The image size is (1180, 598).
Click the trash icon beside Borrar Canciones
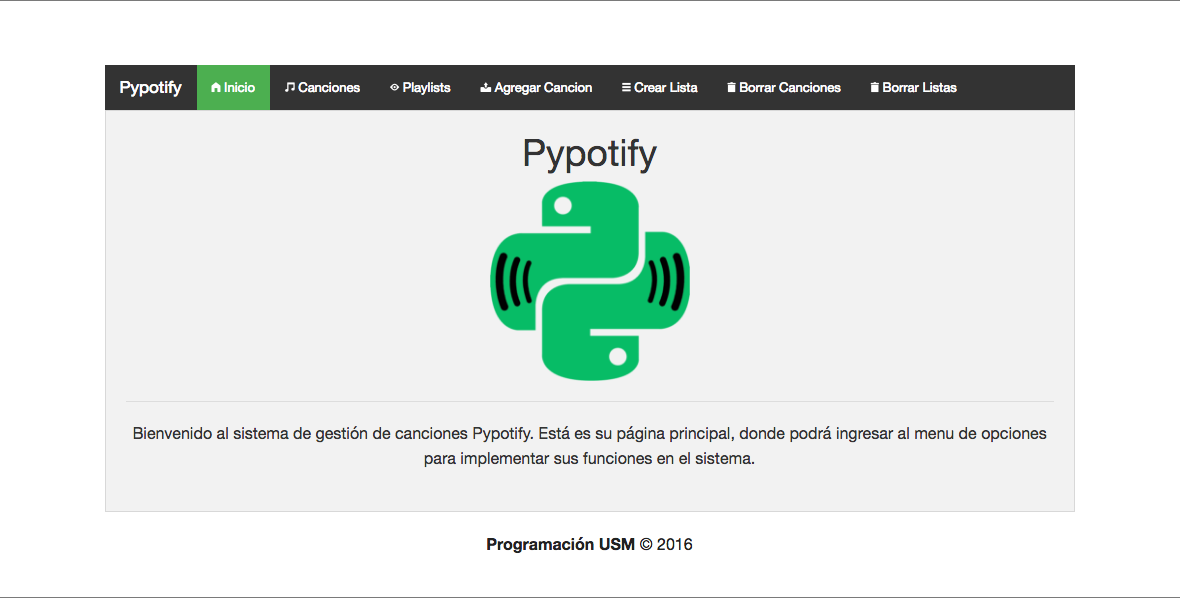pyautogui.click(x=731, y=88)
